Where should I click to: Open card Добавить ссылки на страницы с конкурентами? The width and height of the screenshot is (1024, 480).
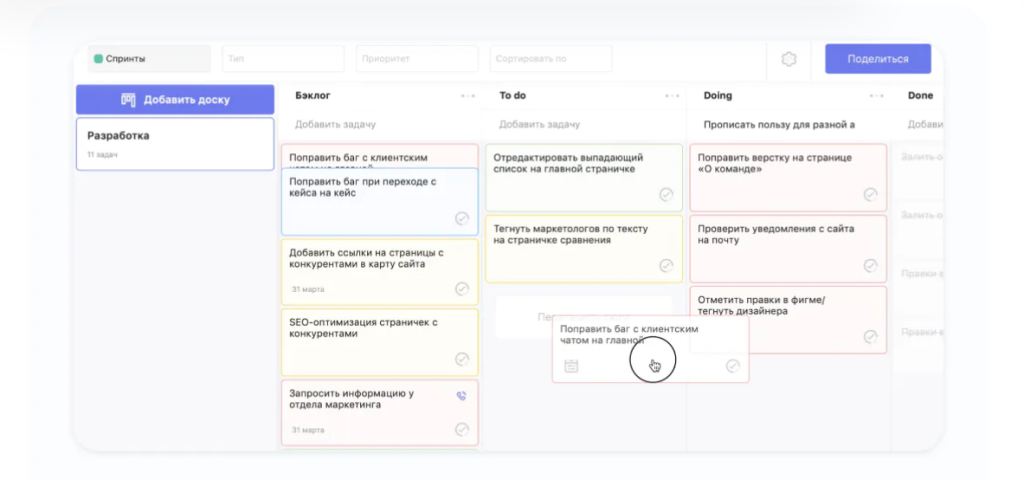[x=379, y=272]
